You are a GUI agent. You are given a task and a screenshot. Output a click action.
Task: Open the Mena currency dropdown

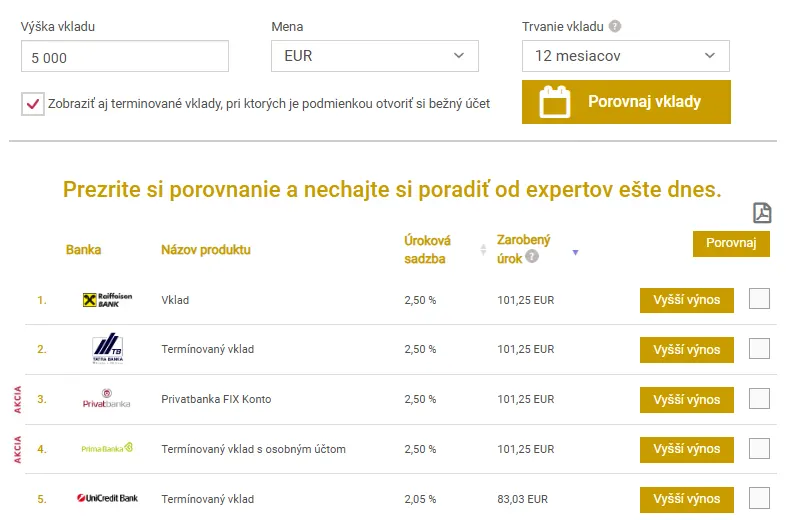tap(374, 56)
